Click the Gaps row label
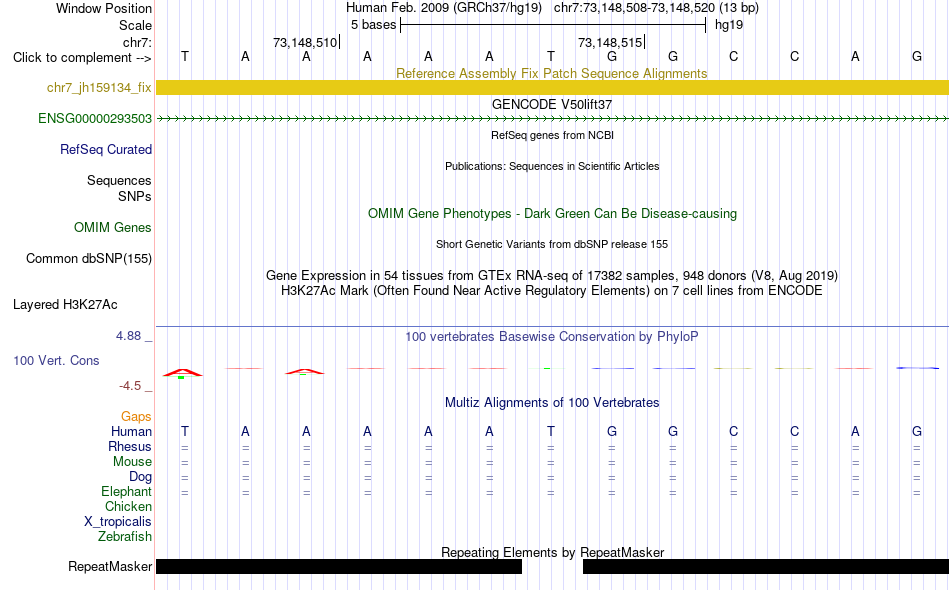The width and height of the screenshot is (950, 590). (x=136, y=416)
